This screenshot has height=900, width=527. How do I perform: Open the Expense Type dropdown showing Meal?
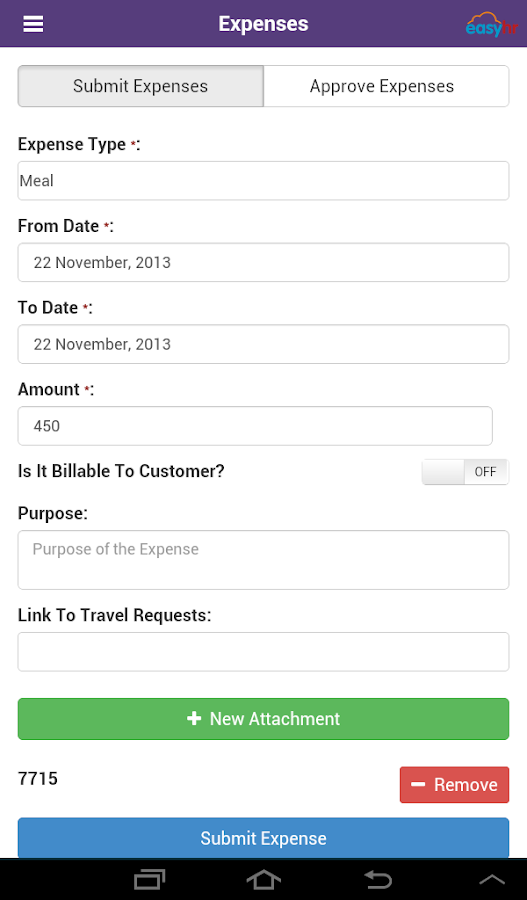pos(264,181)
